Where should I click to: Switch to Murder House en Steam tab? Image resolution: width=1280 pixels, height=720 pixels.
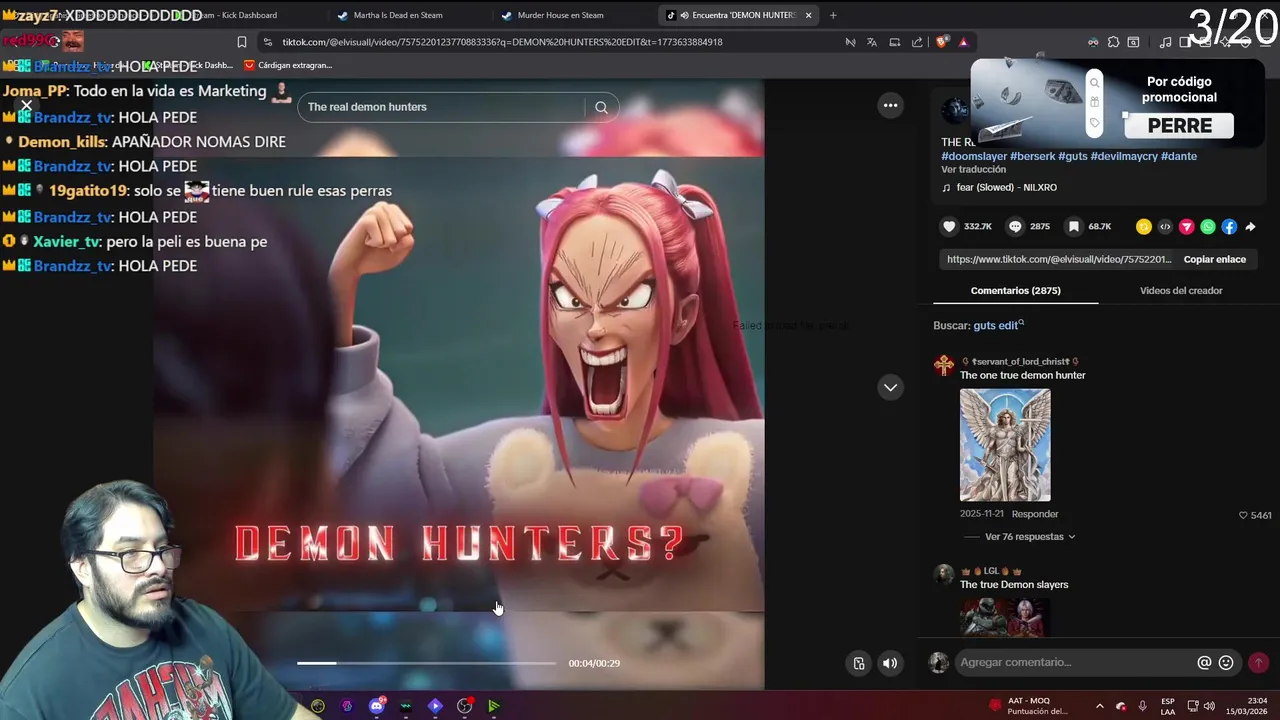pyautogui.click(x=560, y=15)
